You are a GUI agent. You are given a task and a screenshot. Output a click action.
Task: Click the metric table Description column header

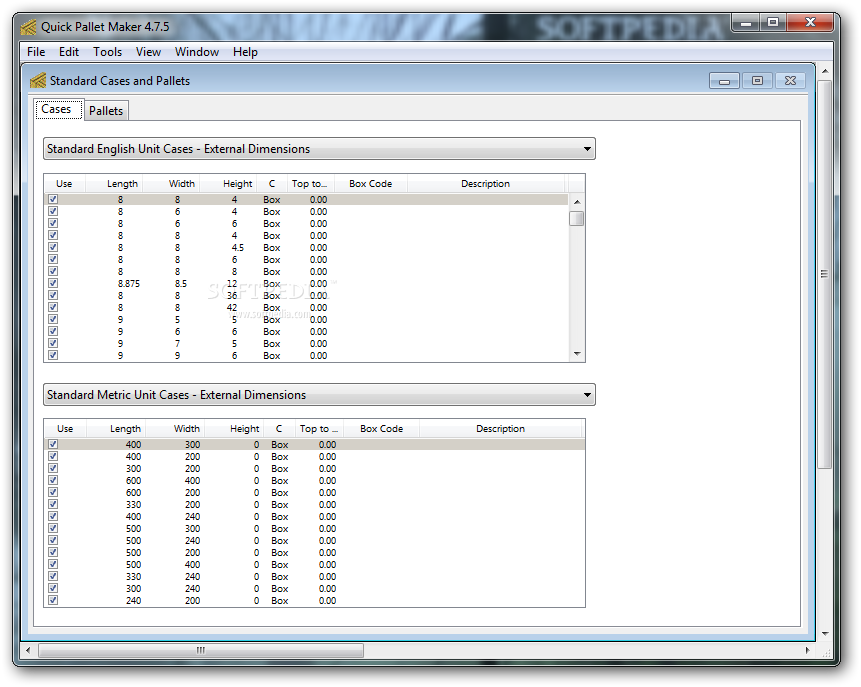(x=500, y=428)
